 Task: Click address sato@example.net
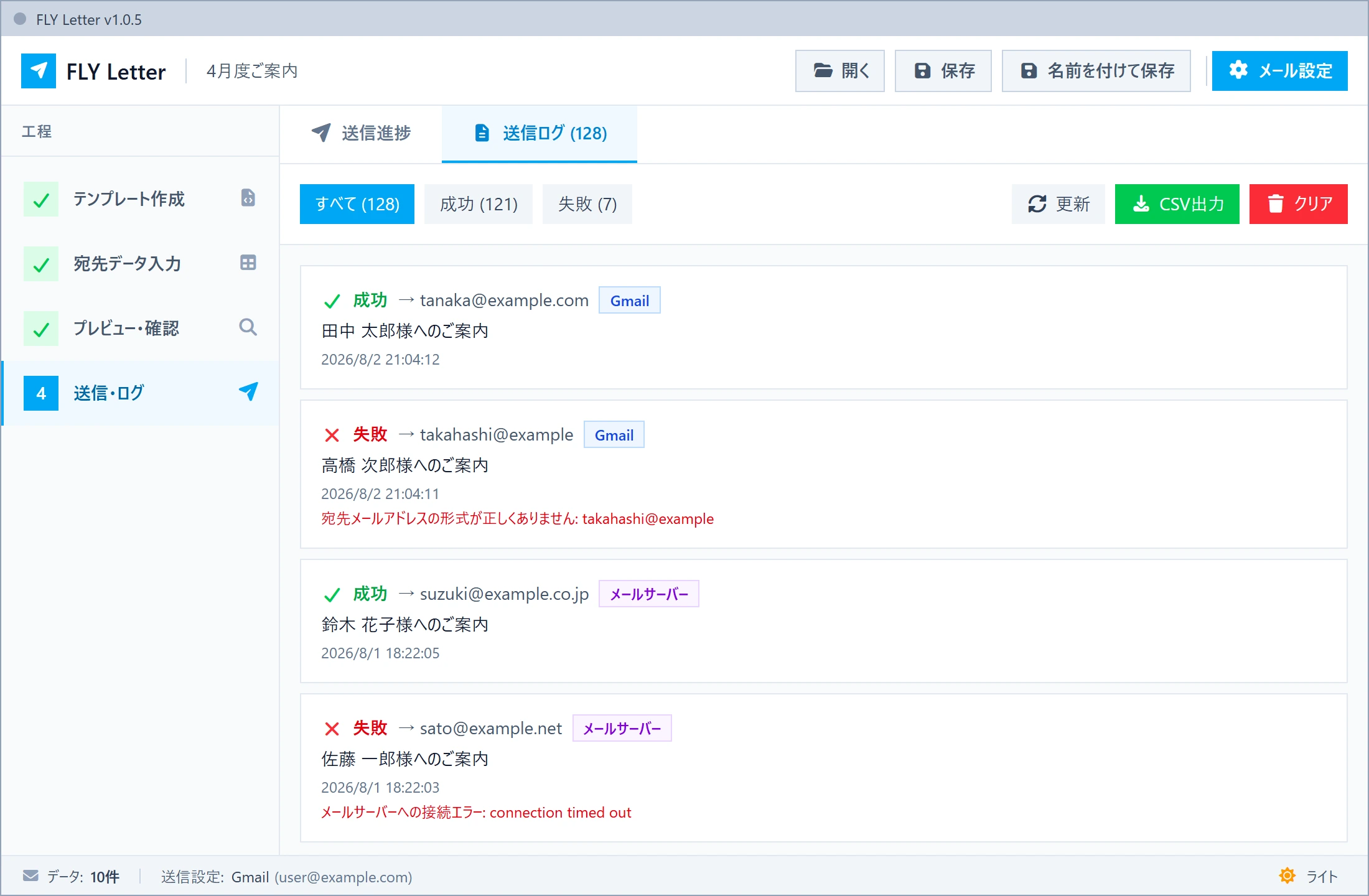491,729
